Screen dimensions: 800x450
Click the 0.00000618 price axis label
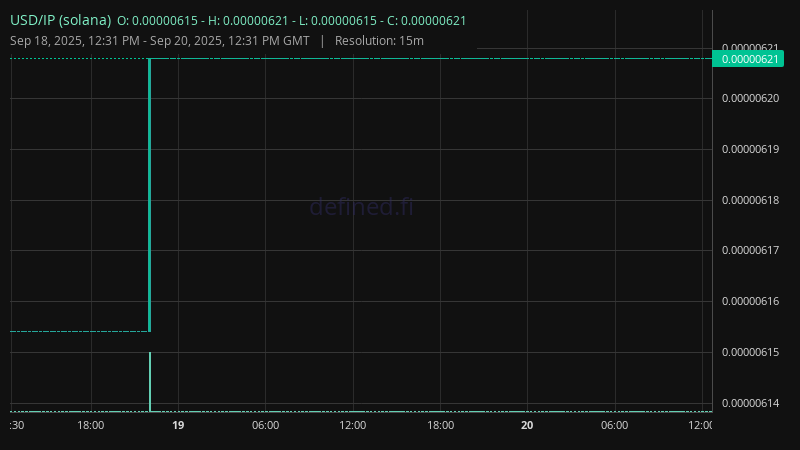click(751, 200)
